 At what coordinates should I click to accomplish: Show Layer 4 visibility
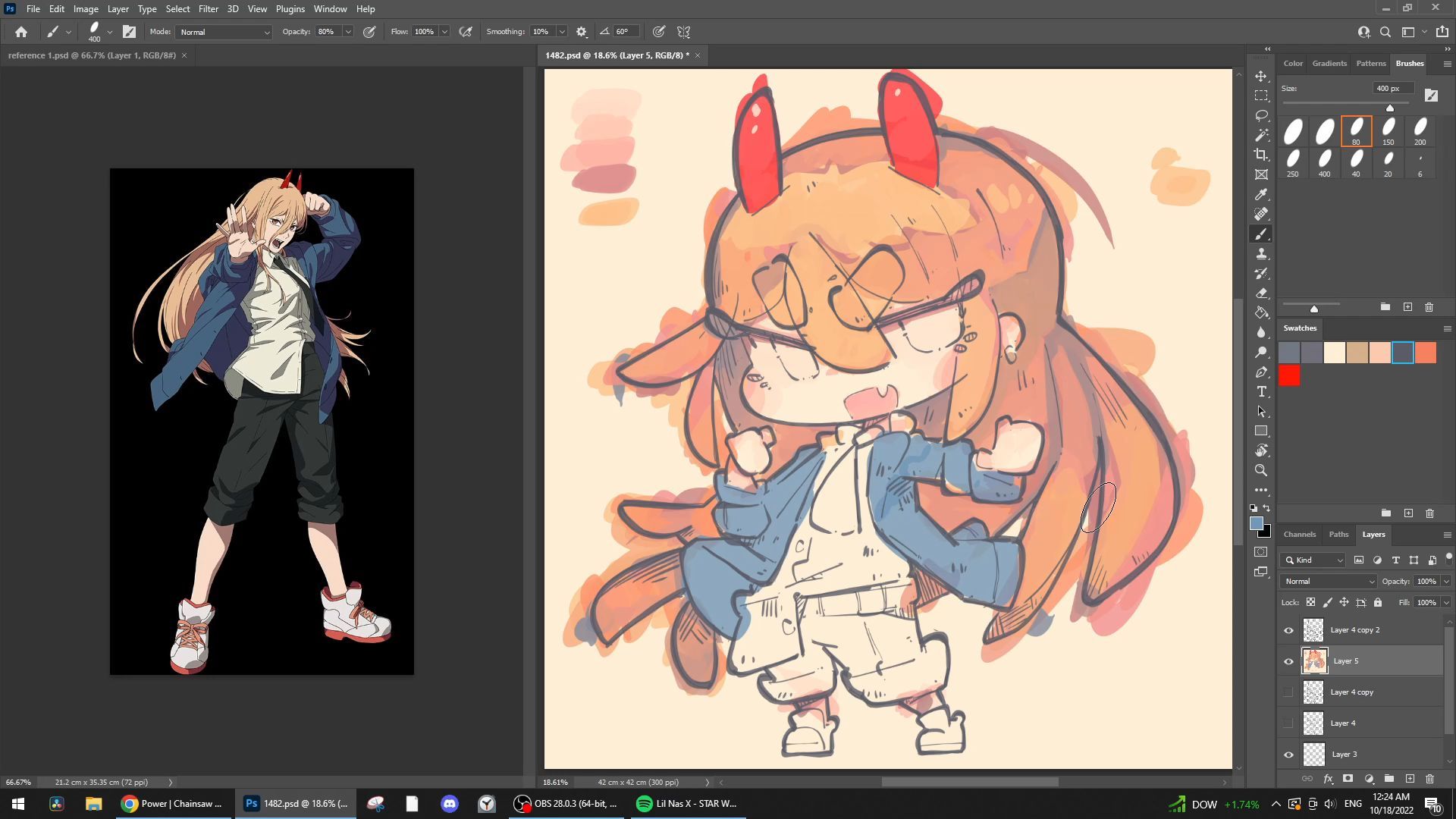tap(1288, 723)
